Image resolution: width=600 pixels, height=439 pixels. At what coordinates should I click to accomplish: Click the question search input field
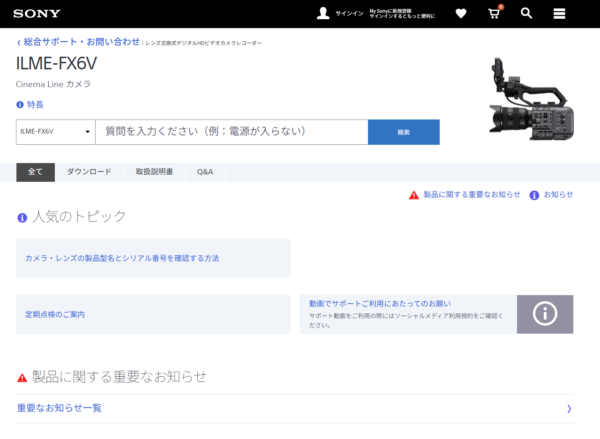pos(232,132)
